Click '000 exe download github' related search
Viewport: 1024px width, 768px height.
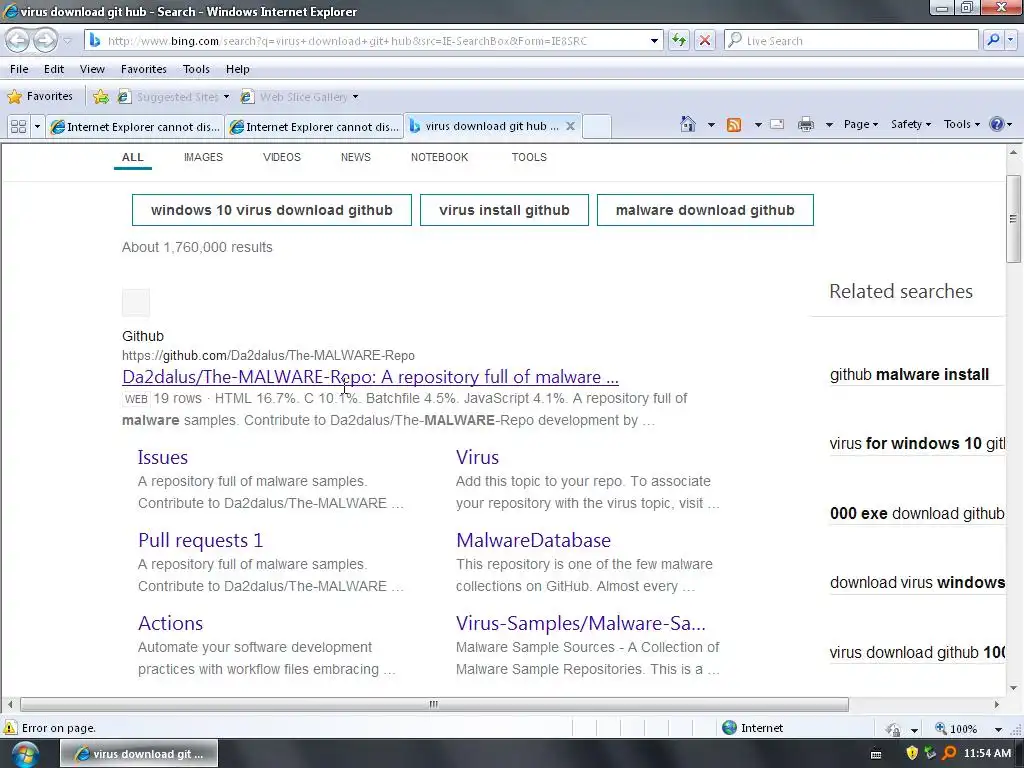click(917, 513)
